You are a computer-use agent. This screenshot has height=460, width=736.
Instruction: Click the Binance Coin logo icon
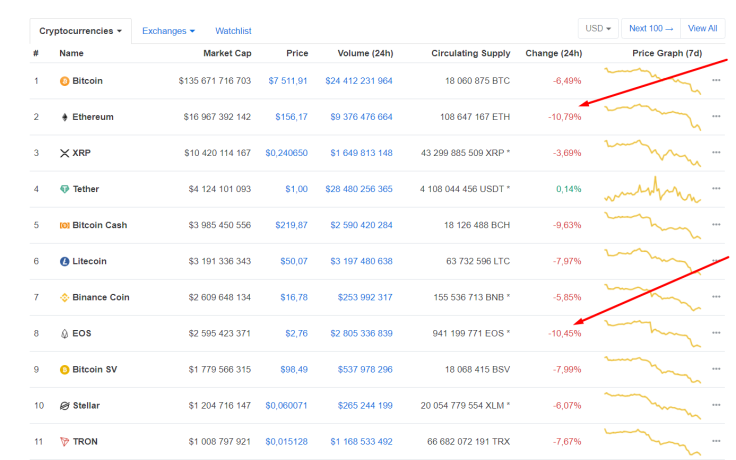[x=64, y=298]
